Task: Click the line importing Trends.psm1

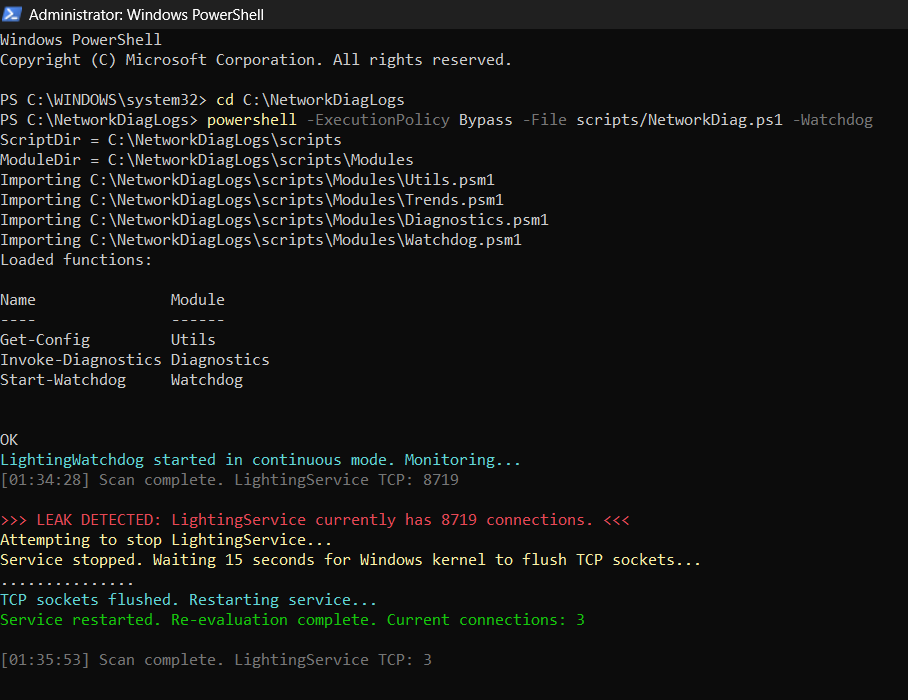Action: pos(252,200)
